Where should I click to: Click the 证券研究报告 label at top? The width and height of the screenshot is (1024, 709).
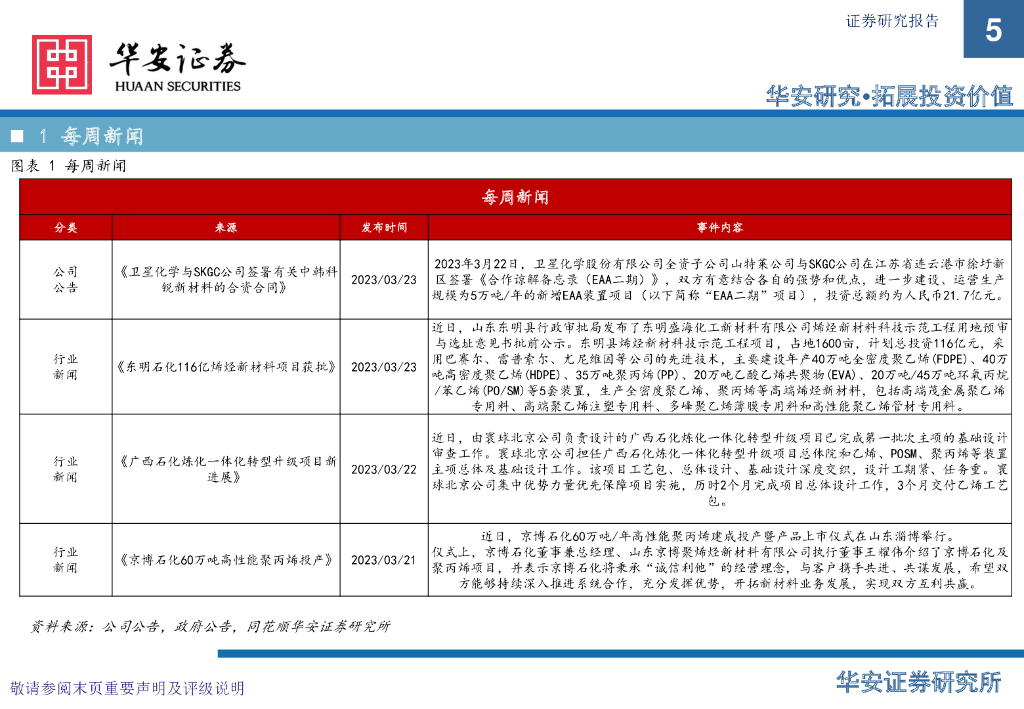click(x=892, y=21)
